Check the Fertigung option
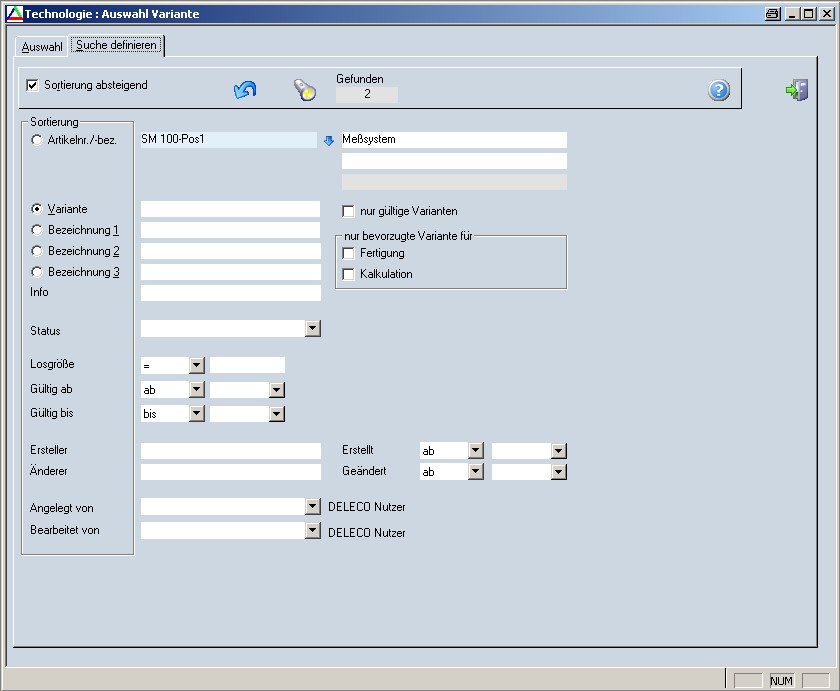Image resolution: width=840 pixels, height=691 pixels. point(349,254)
